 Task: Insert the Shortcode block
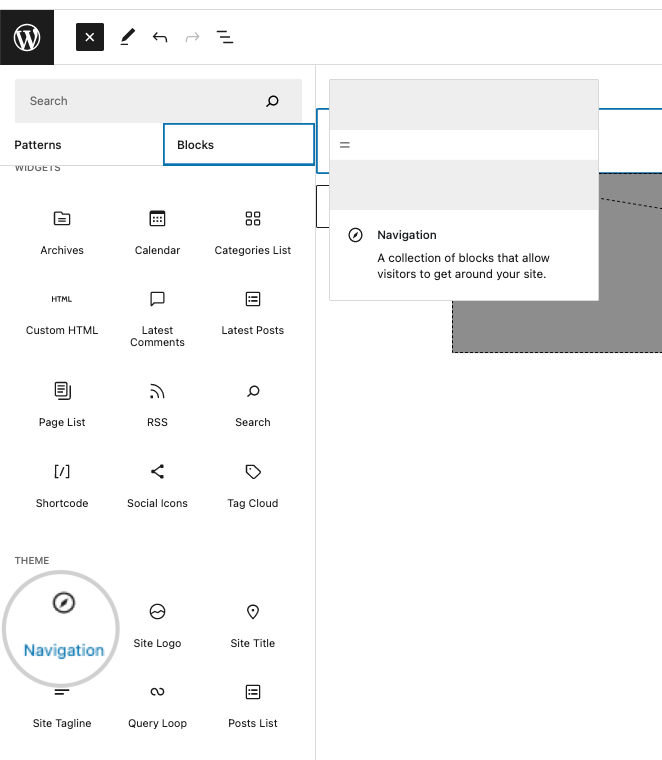[x=62, y=486]
